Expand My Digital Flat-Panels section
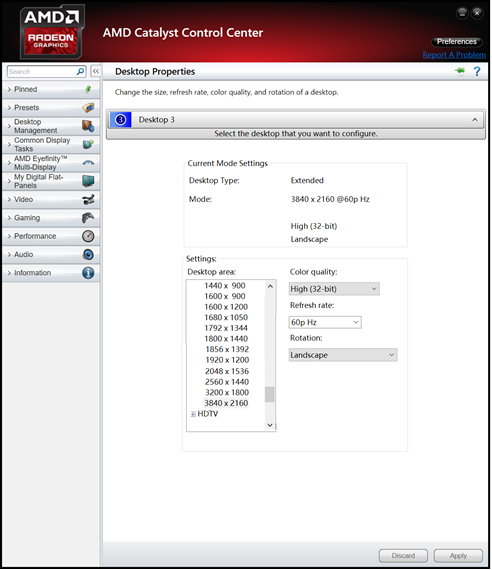This screenshot has width=492, height=570. click(51, 181)
